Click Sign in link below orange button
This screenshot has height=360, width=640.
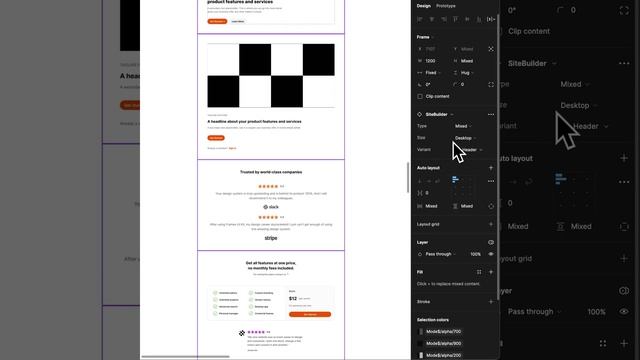tap(232, 148)
